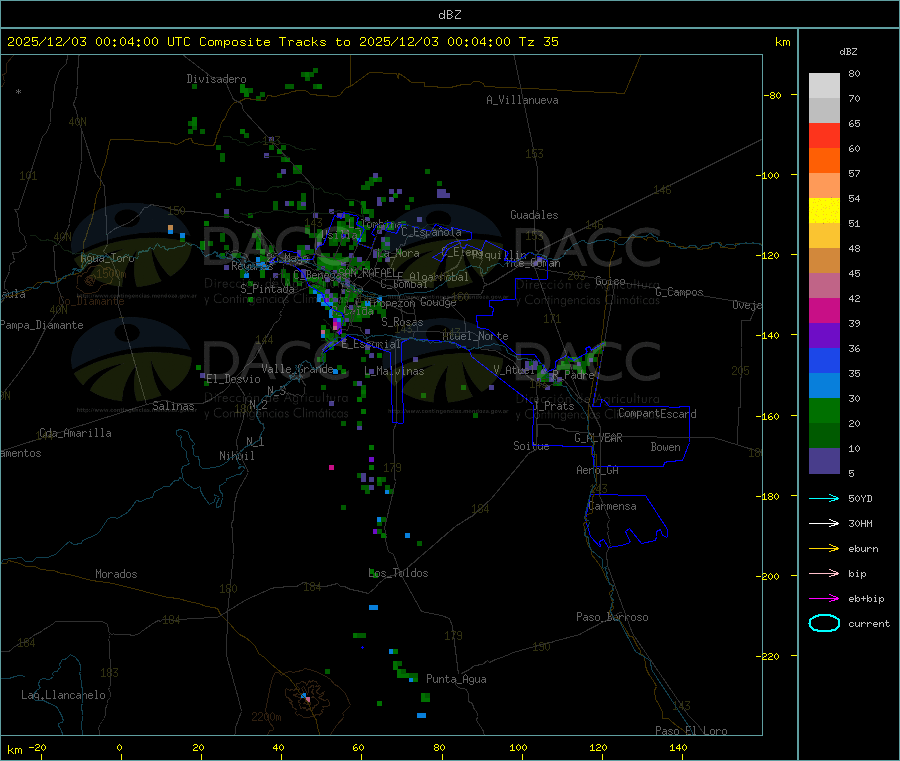Viewport: 900px width, 761px height.
Task: Click the 60 dBZ orange color swatch
Action: (x=824, y=161)
